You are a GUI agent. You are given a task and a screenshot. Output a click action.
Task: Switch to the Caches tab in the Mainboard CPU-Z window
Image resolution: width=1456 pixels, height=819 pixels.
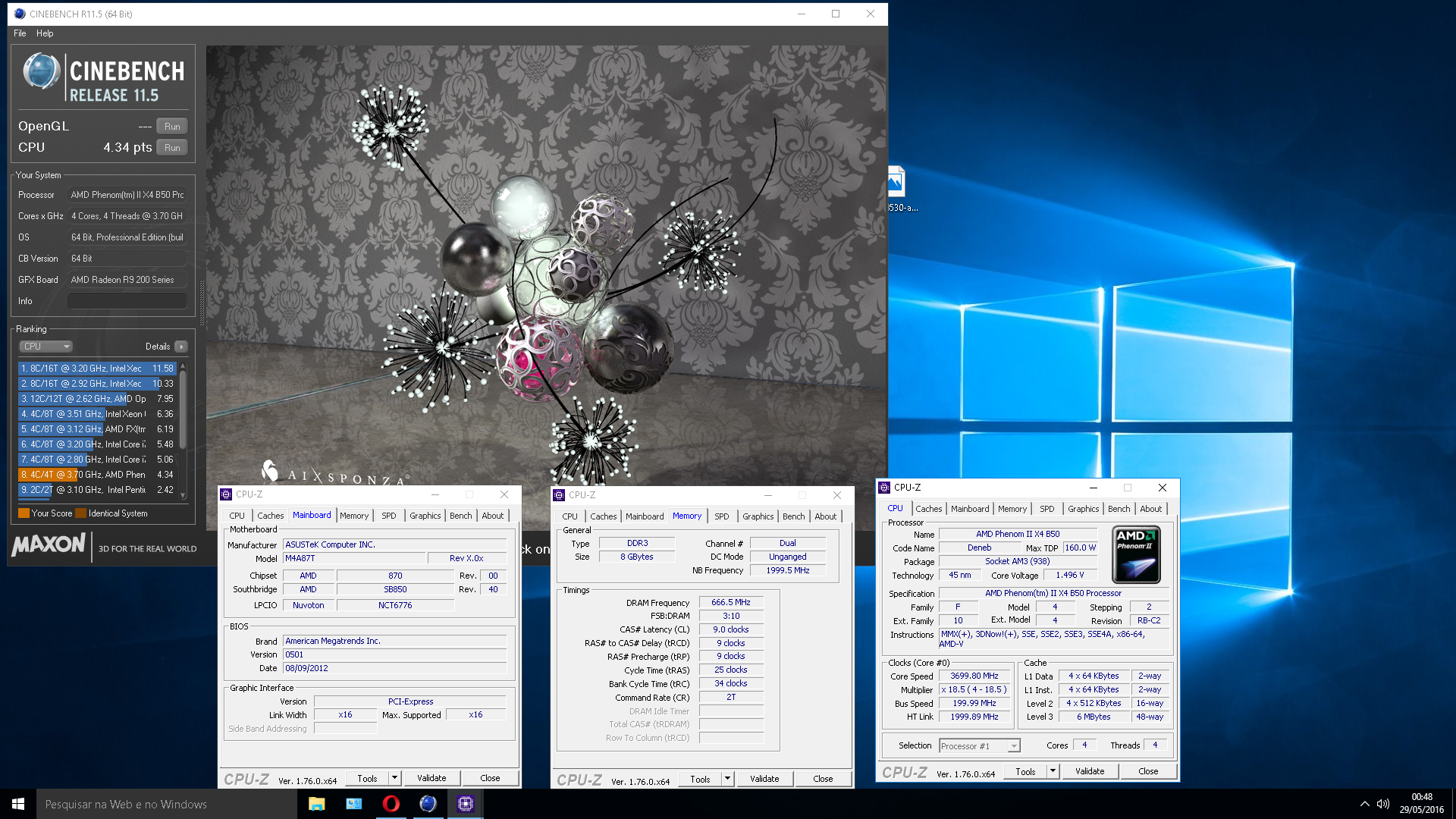[x=271, y=516]
